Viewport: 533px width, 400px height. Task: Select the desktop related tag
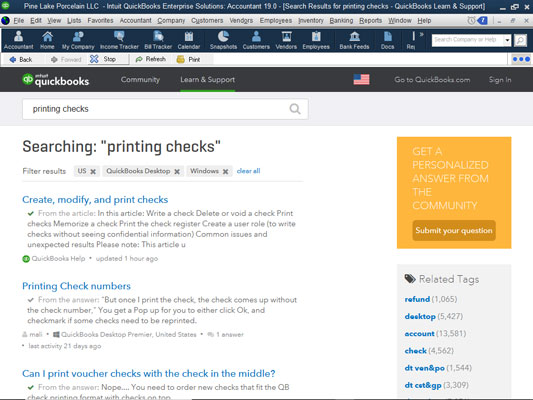click(420, 316)
